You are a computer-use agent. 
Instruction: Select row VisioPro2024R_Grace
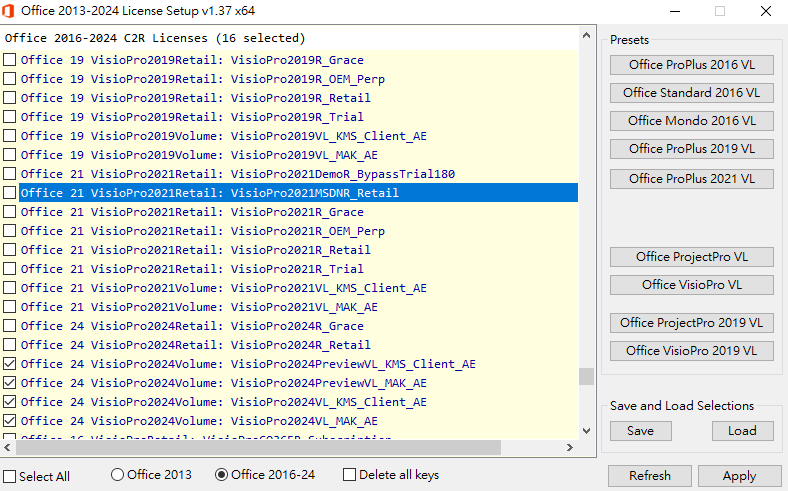pyautogui.click(x=299, y=326)
